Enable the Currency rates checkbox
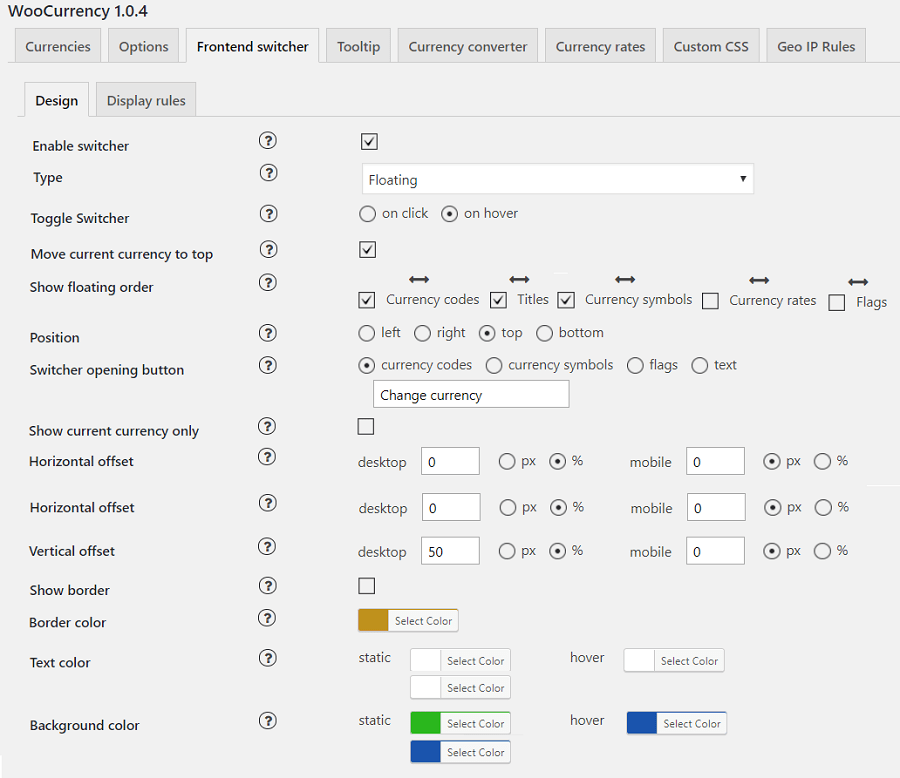 (x=710, y=301)
